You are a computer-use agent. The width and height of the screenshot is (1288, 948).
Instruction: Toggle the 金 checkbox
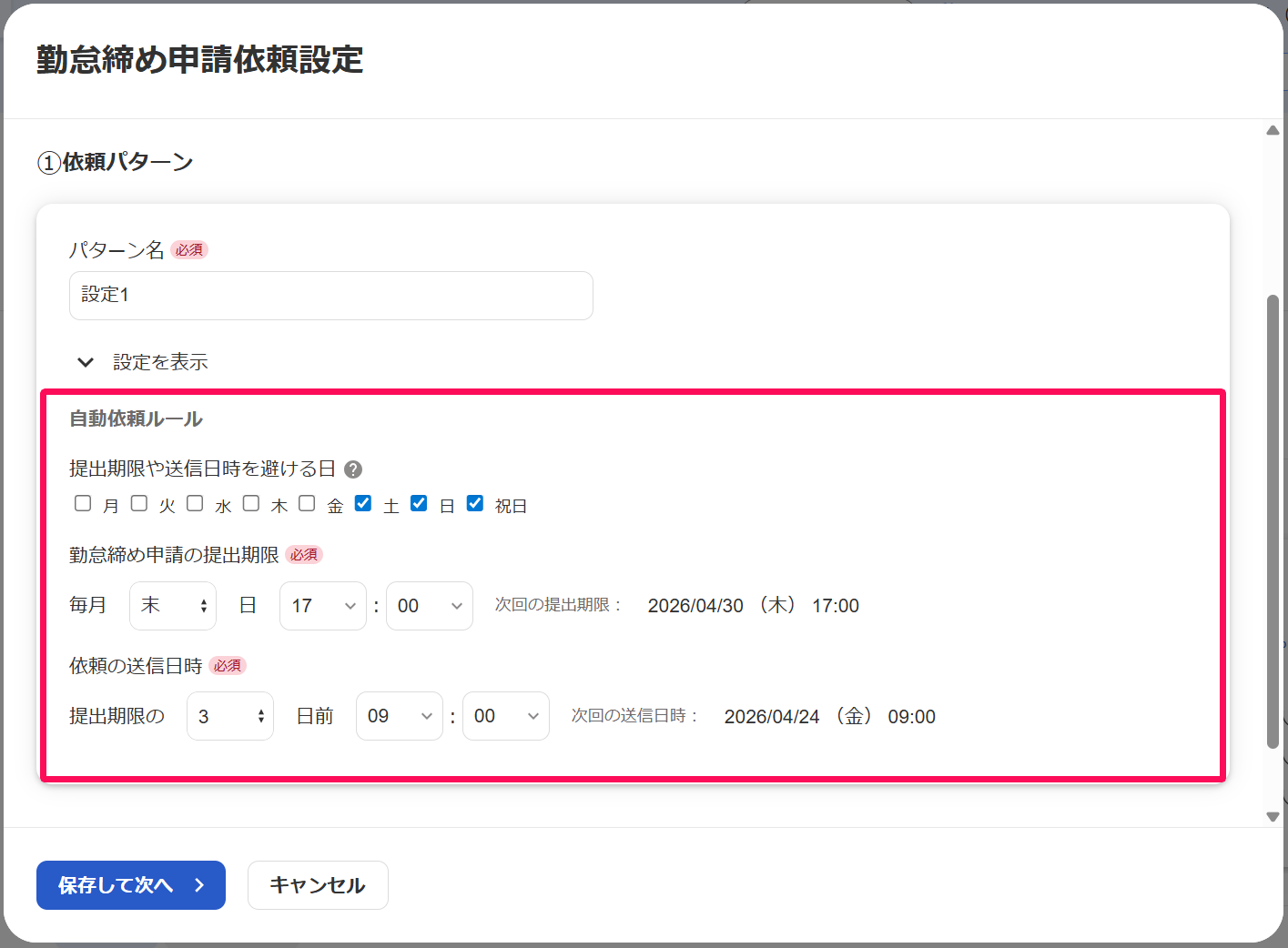(307, 503)
